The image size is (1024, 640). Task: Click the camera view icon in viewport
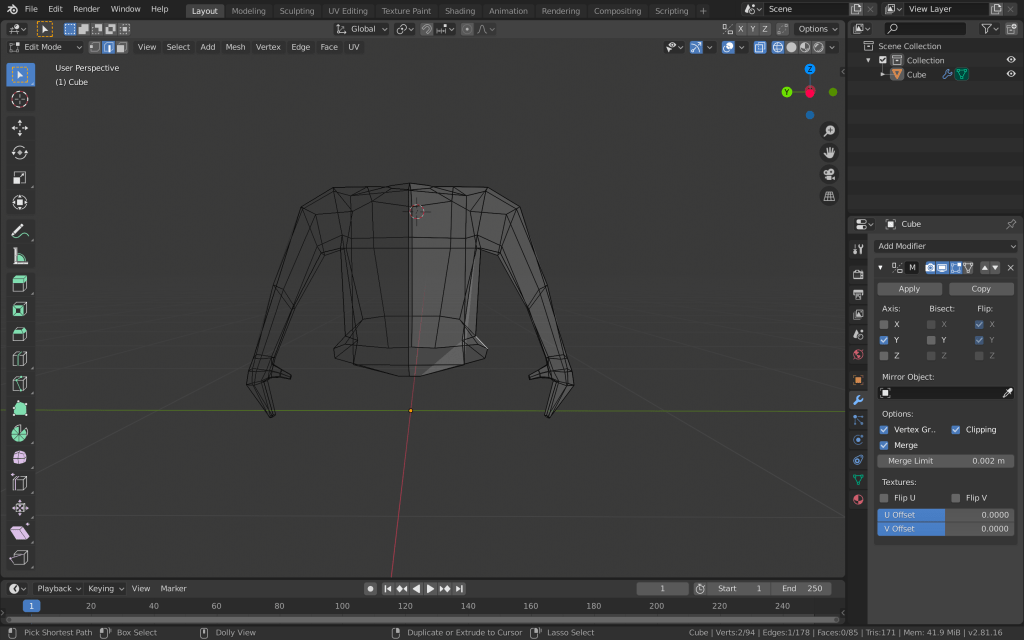coord(829,174)
